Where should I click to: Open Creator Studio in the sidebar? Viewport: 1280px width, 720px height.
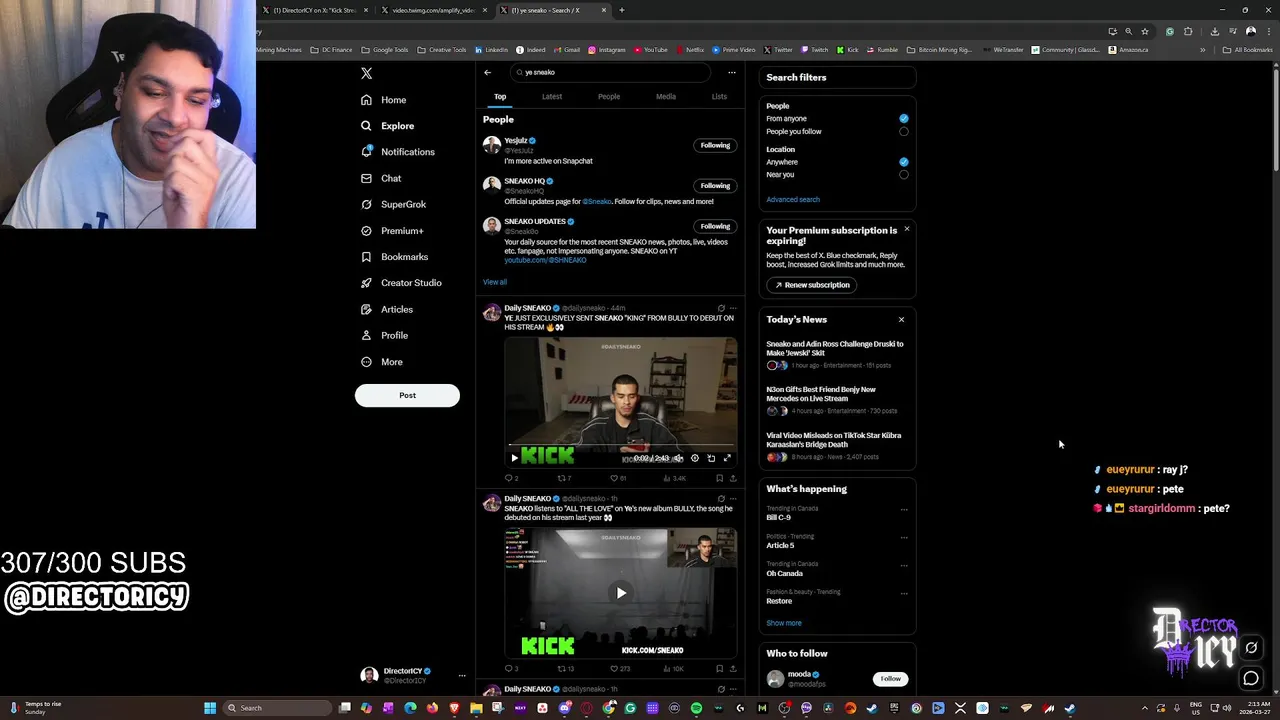coord(401,283)
